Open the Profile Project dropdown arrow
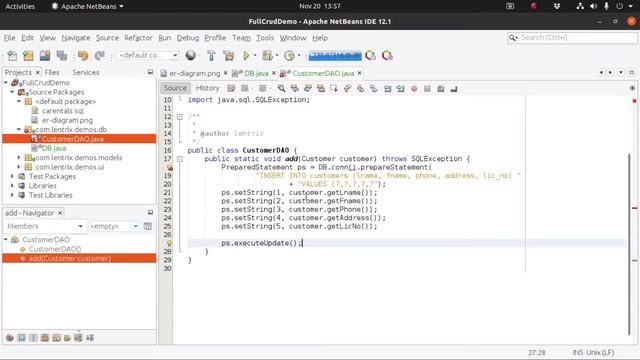Image resolution: width=640 pixels, height=360 pixels. [299, 56]
